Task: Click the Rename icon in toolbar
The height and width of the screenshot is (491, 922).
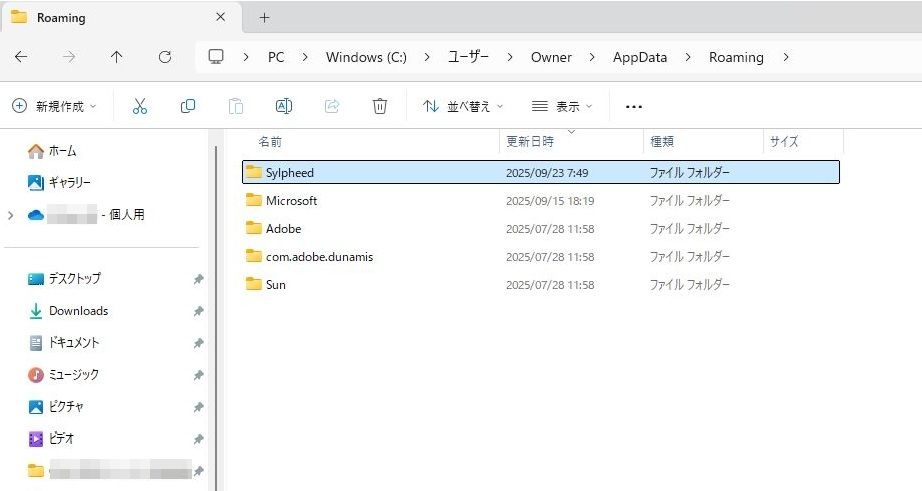Action: (284, 106)
